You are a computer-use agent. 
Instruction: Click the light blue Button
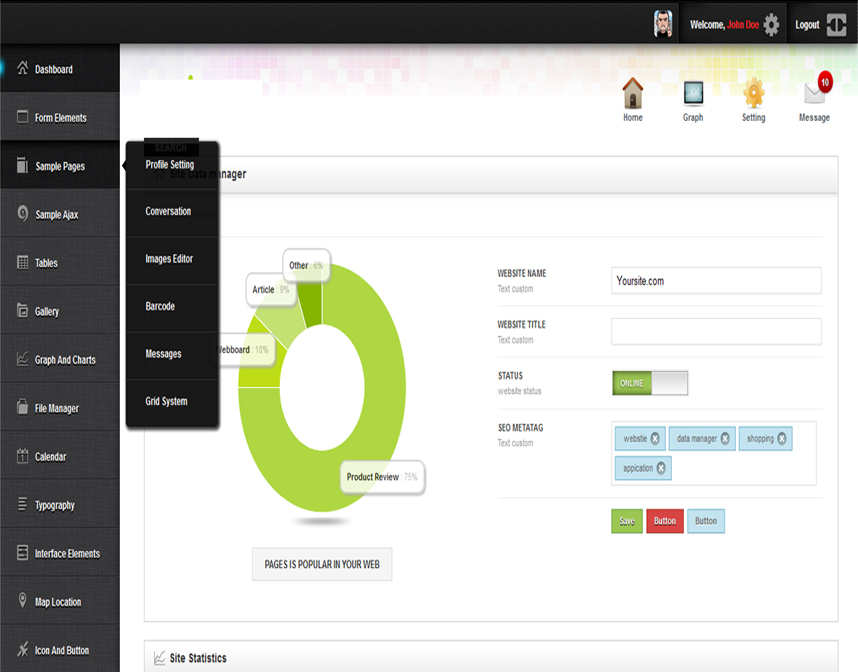tap(706, 521)
